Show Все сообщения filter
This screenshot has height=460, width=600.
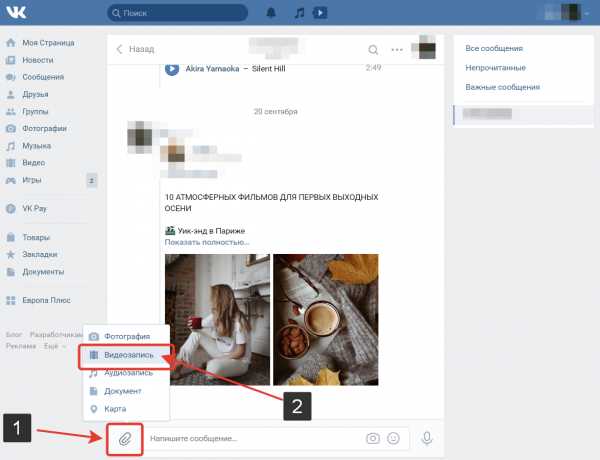494,49
